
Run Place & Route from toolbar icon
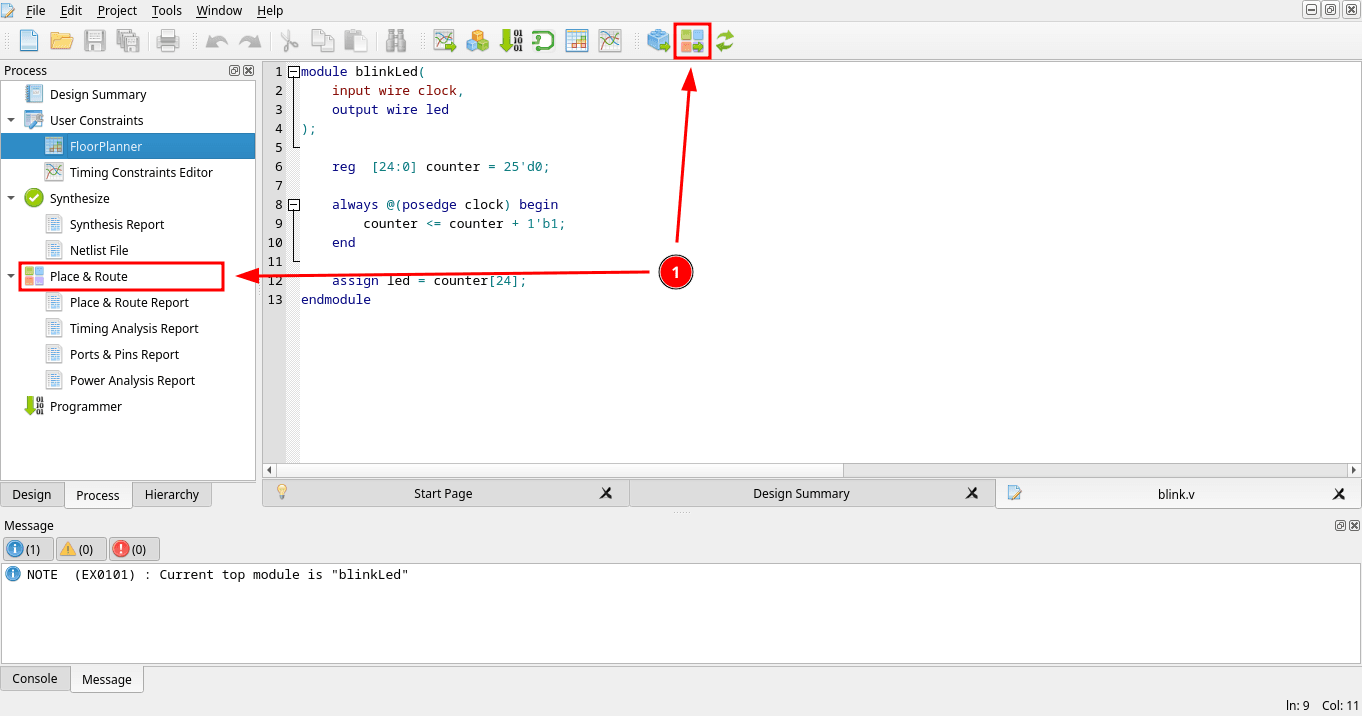692,41
